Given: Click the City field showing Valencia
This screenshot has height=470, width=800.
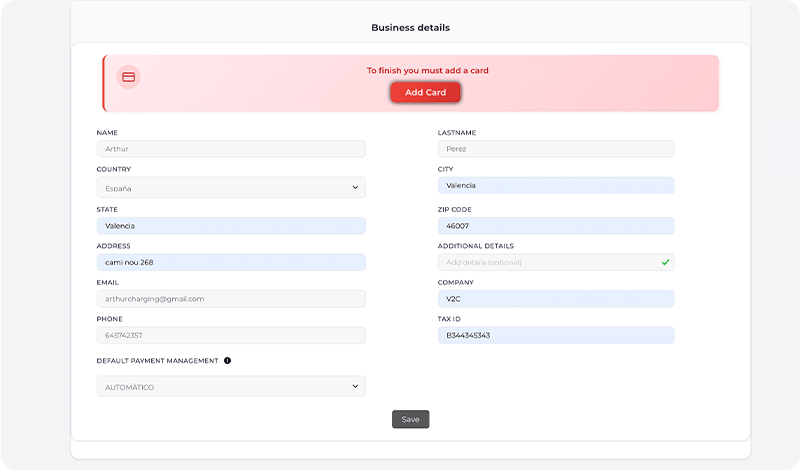Looking at the screenshot, I should coord(555,186).
